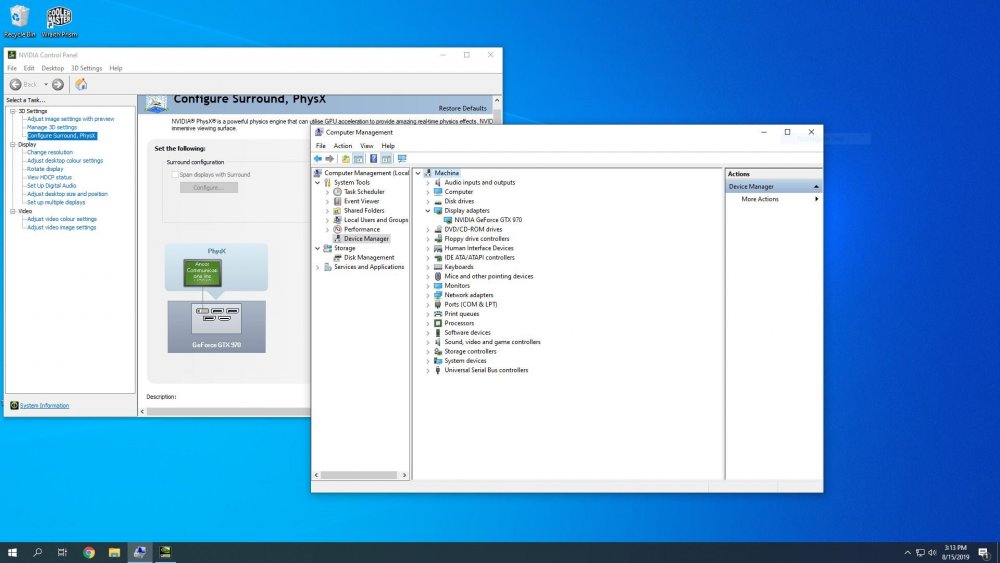
Task: Collapse the Machine root node
Action: (x=418, y=173)
